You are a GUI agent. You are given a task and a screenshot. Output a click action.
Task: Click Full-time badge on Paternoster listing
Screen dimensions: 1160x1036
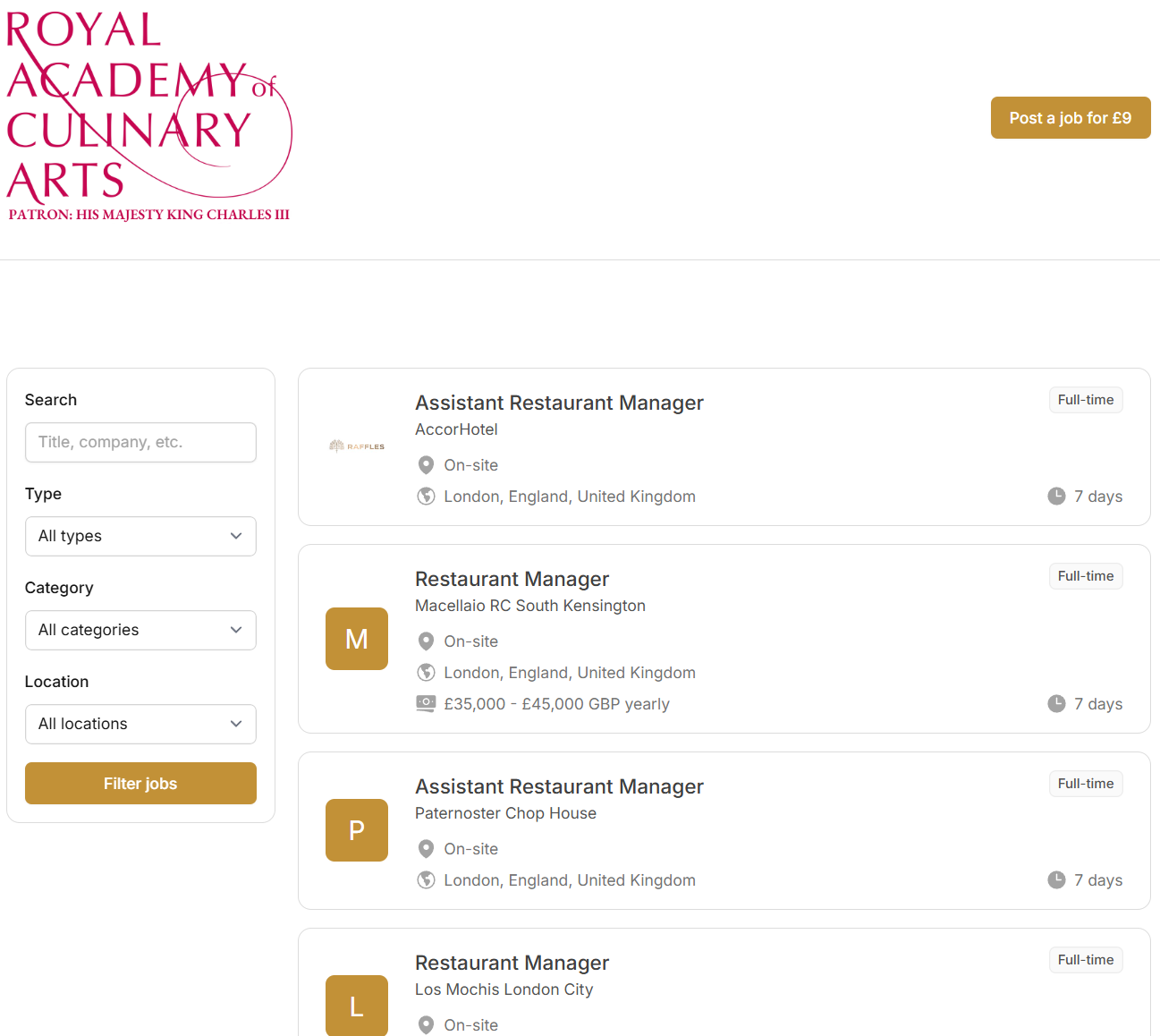coord(1086,784)
